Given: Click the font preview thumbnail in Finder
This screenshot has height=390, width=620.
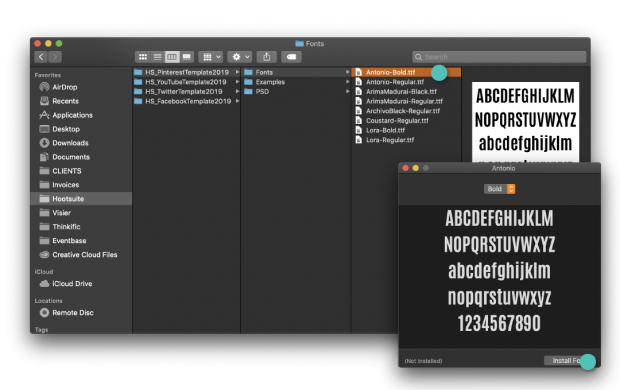Looking at the screenshot, I should 525,122.
